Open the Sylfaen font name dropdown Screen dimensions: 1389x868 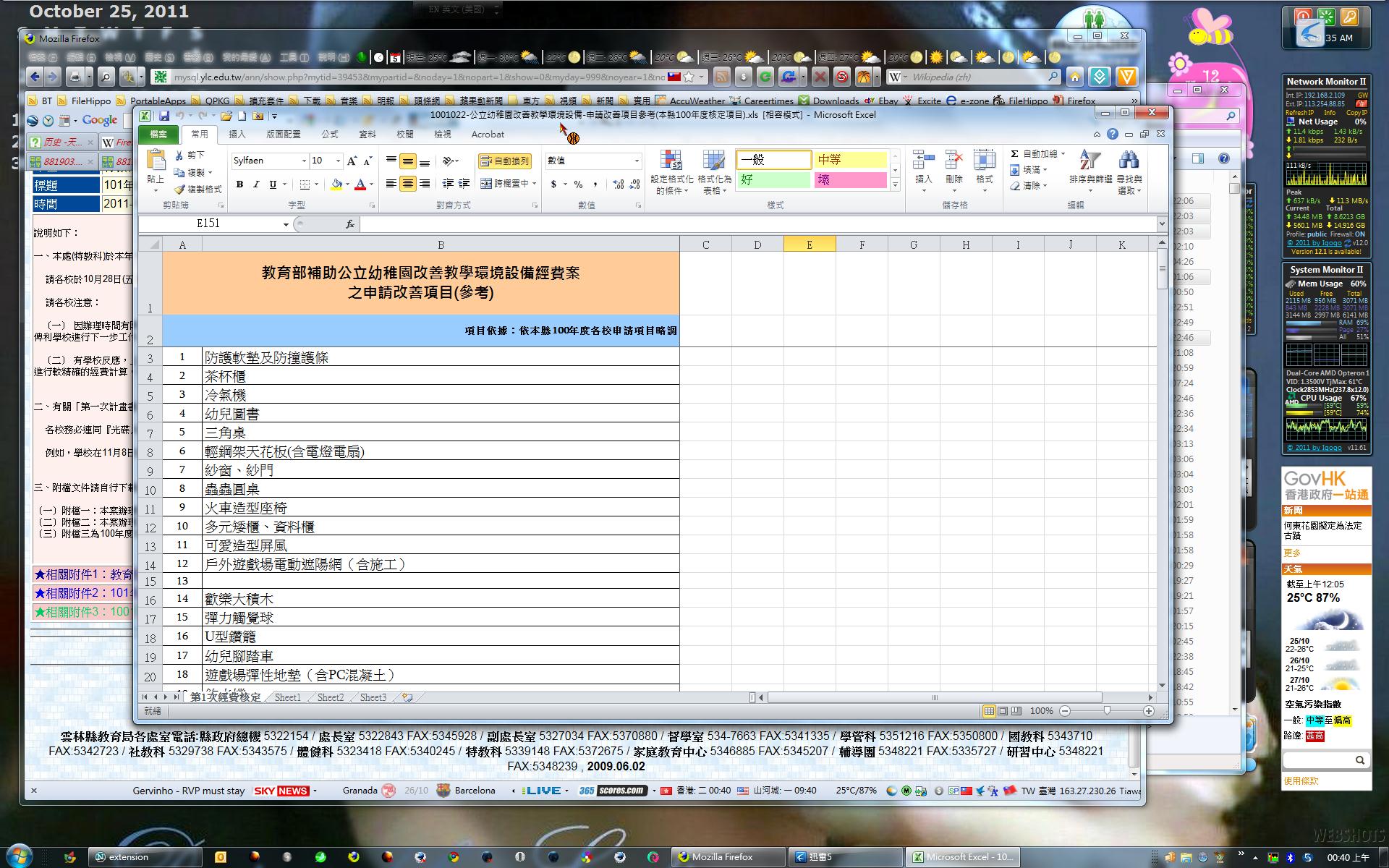[x=304, y=161]
